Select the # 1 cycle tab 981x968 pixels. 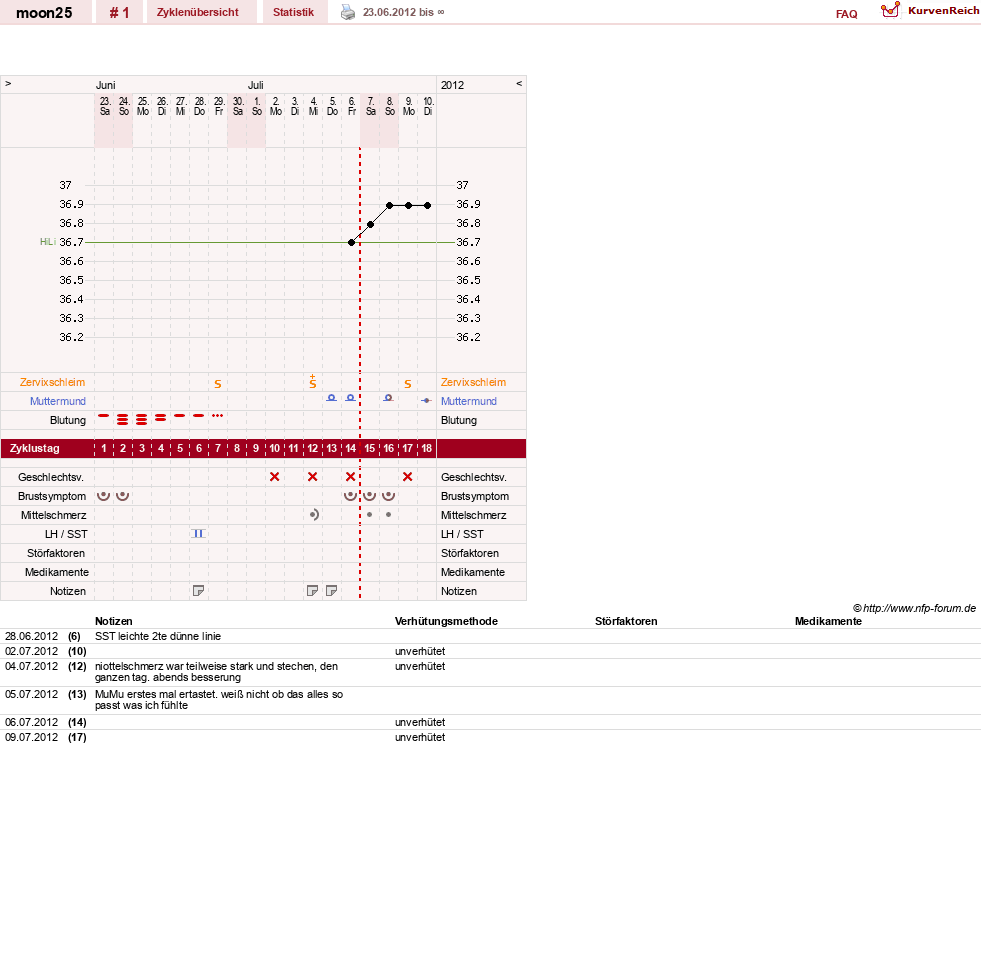pos(119,12)
